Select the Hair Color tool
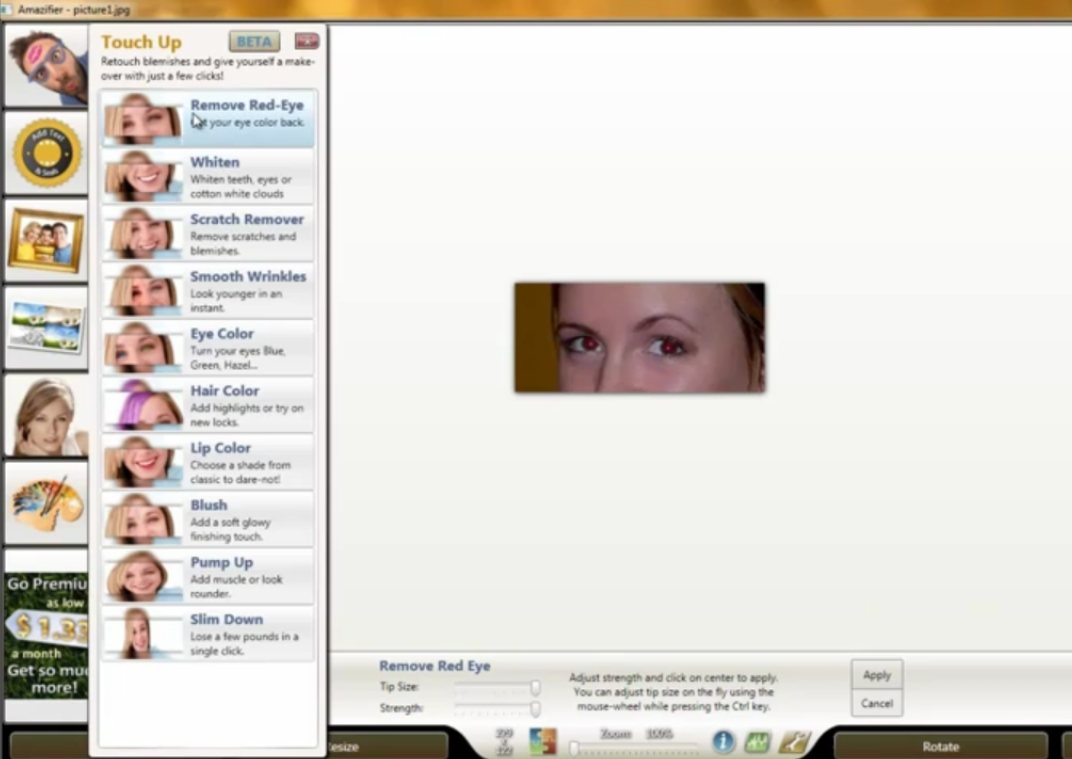The image size is (1072, 759). [209, 405]
